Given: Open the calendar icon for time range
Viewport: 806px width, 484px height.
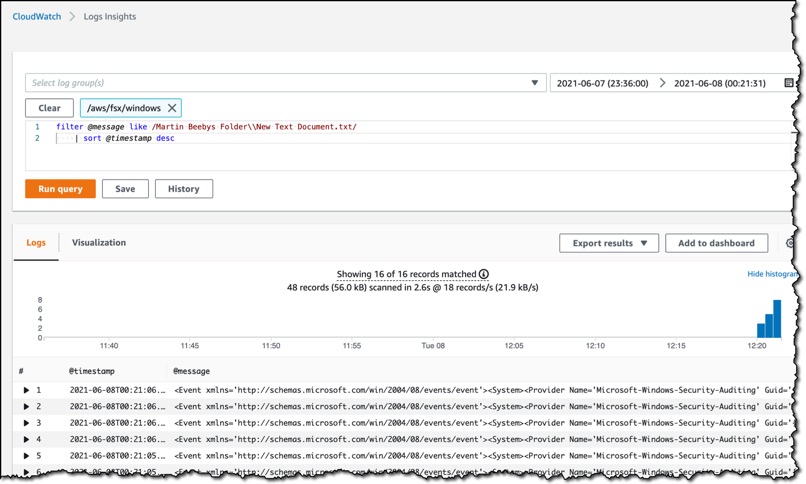Looking at the screenshot, I should pos(789,83).
